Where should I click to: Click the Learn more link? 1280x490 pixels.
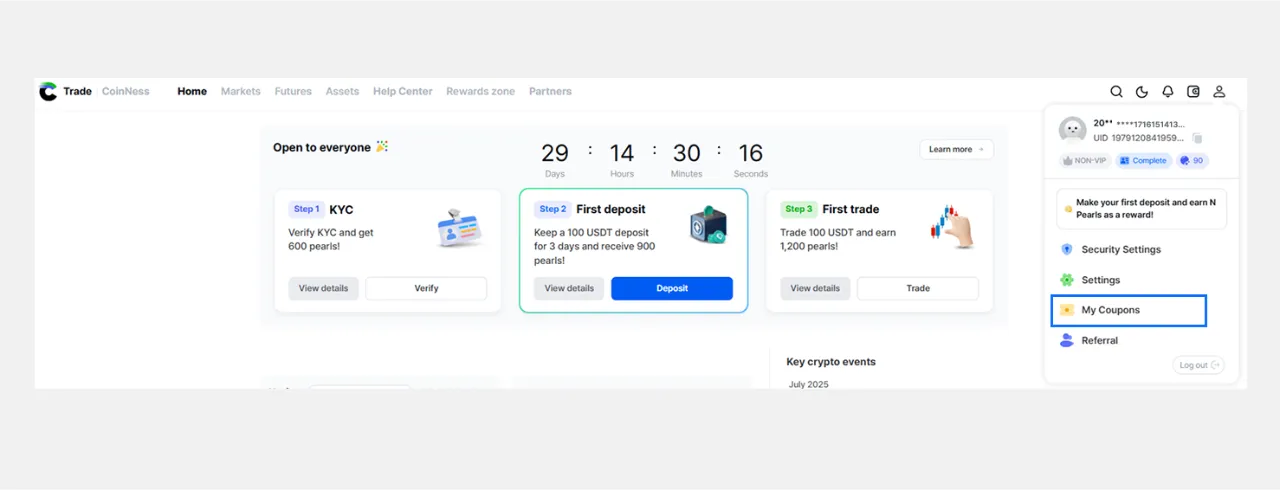pyautogui.click(x=956, y=149)
